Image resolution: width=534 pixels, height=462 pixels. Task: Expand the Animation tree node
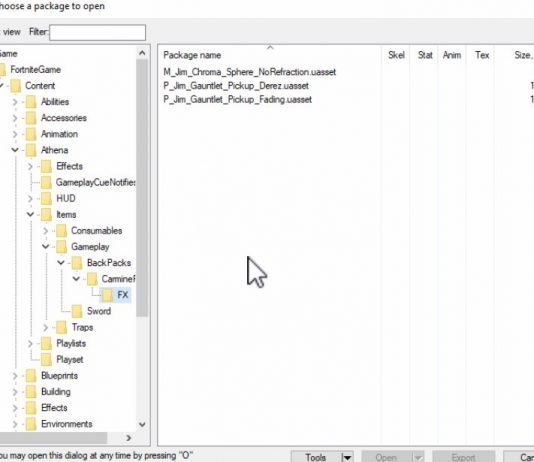click(15, 134)
